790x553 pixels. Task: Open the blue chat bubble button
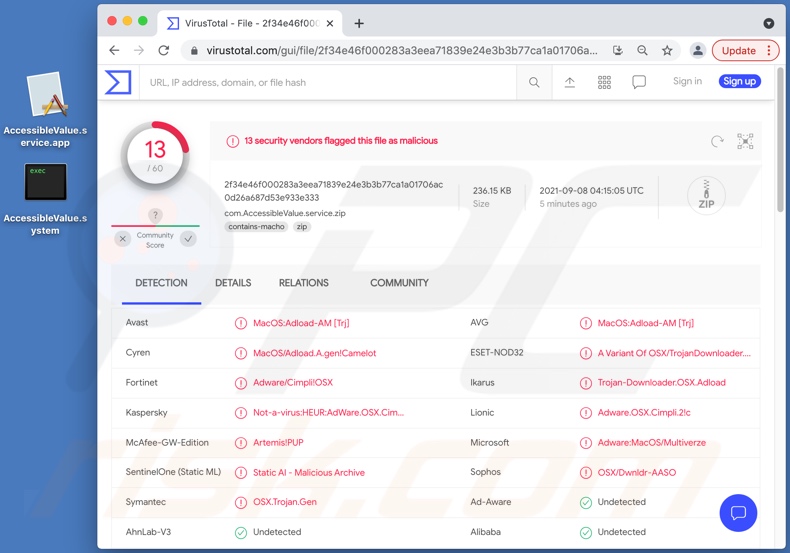click(738, 513)
